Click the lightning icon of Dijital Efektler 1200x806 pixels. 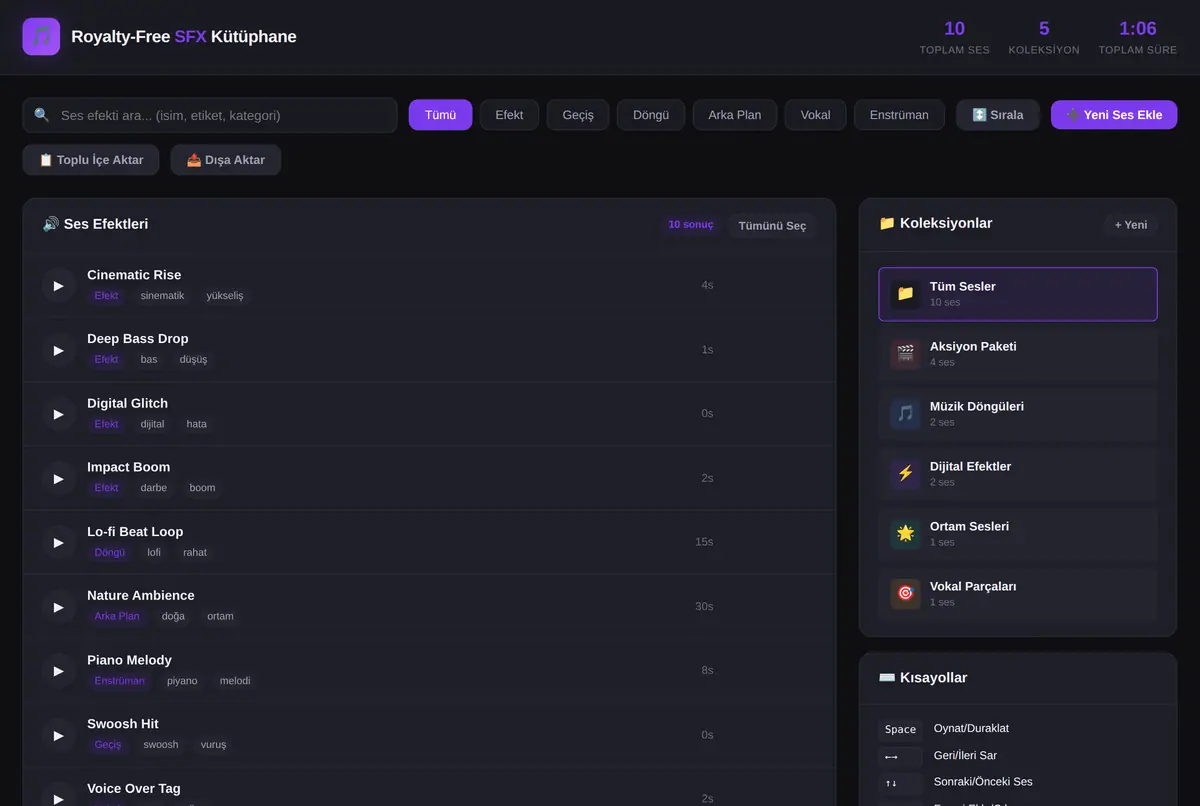coord(906,474)
